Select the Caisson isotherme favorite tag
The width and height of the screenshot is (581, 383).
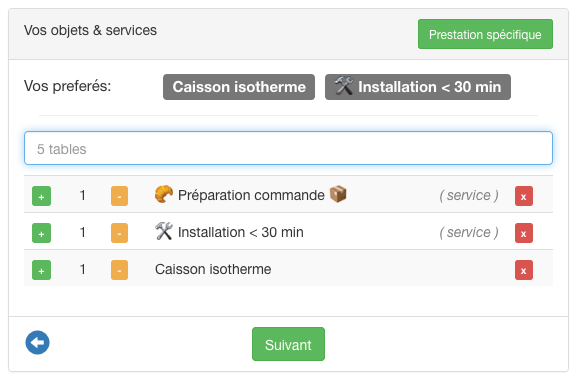239,87
